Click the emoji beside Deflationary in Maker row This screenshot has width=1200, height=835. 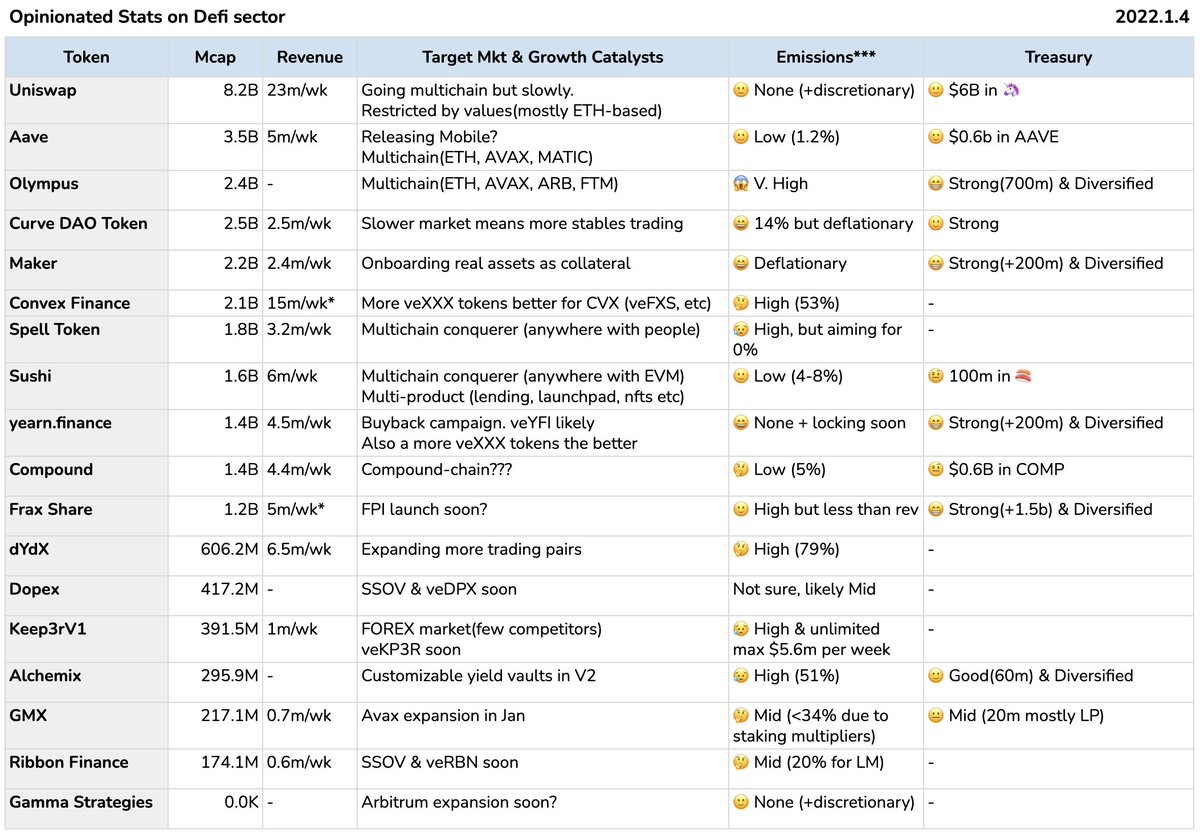coord(741,264)
